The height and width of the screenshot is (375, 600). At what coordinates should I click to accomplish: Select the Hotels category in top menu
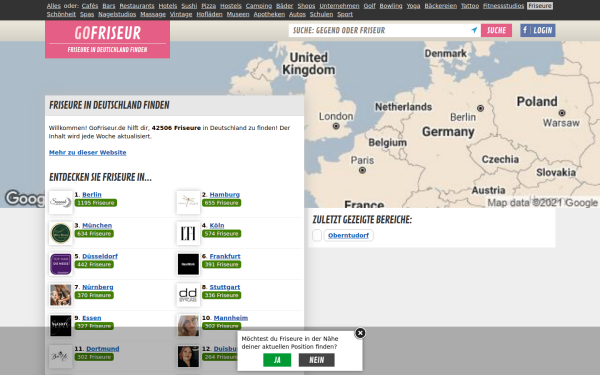[x=168, y=6]
